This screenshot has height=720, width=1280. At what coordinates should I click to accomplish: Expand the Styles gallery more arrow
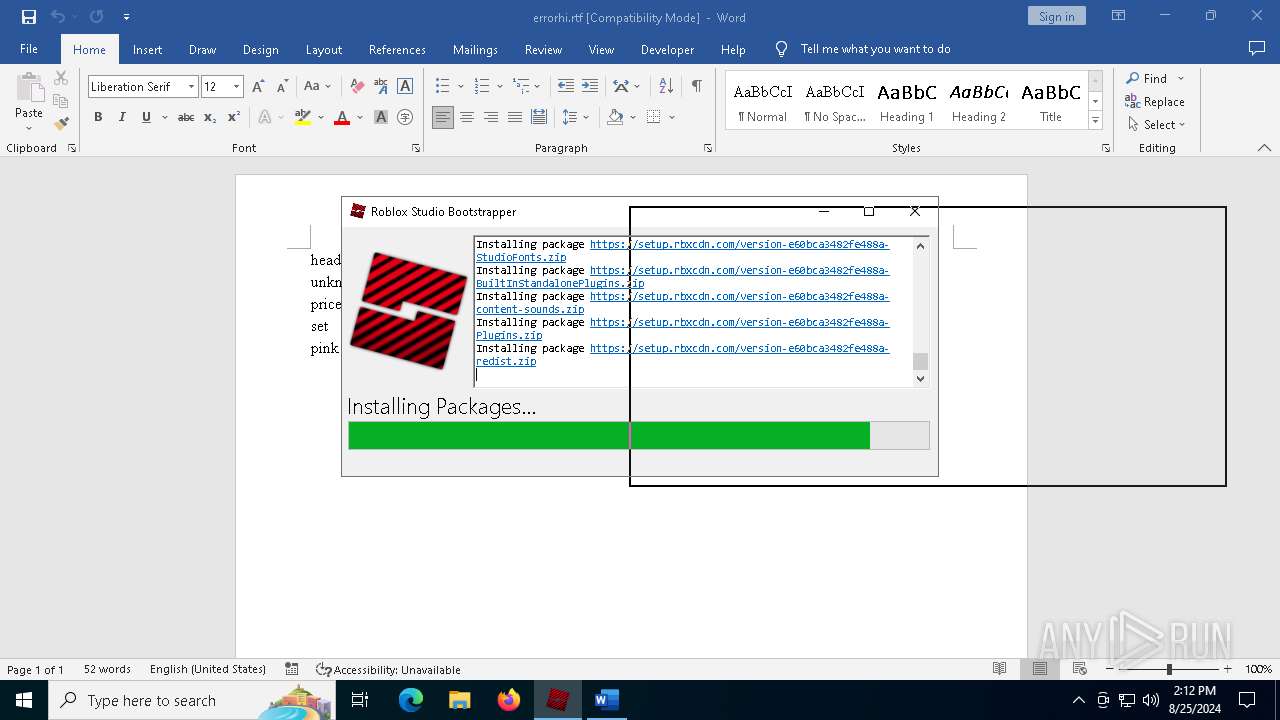pos(1095,121)
